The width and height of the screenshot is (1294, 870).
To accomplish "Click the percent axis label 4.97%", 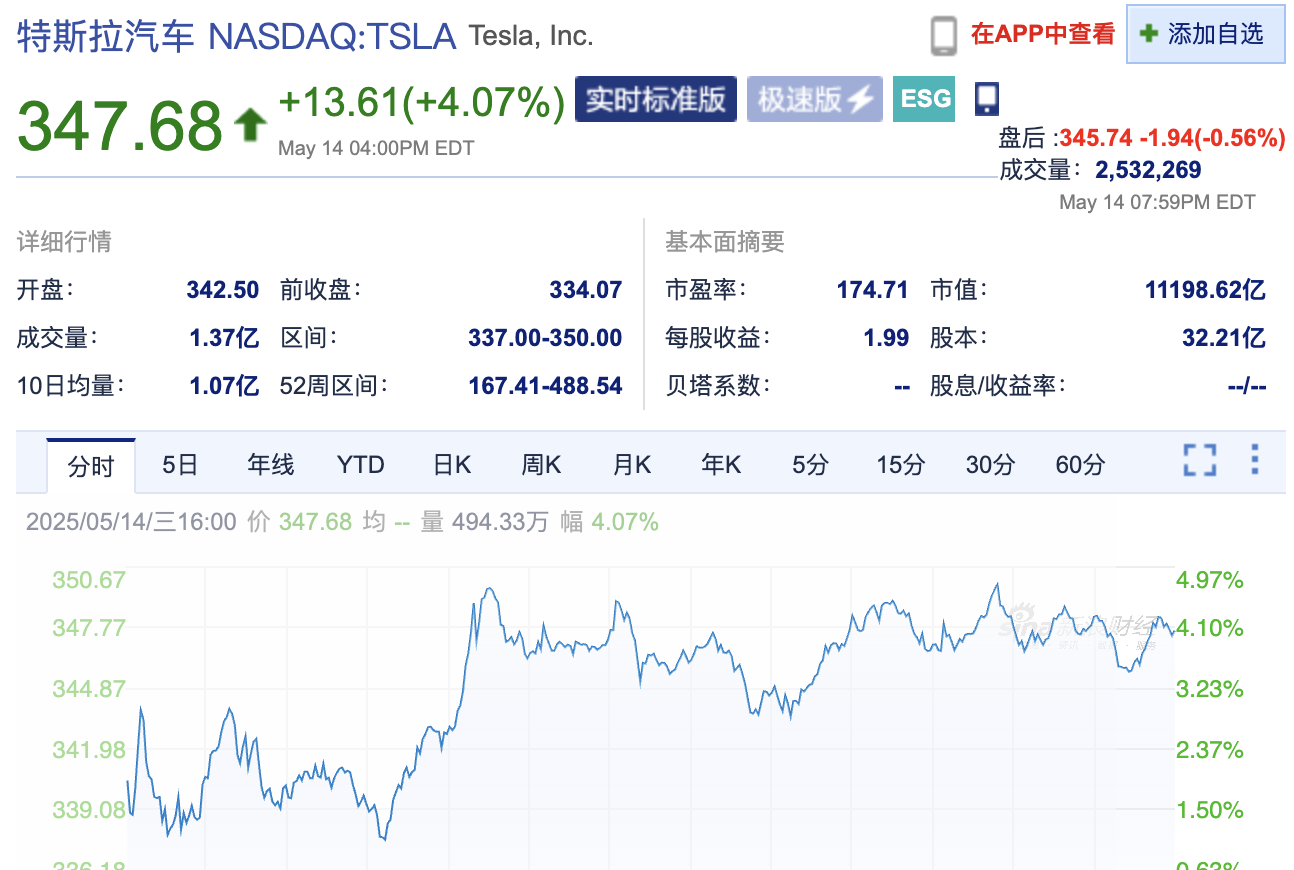I will coord(1212,580).
